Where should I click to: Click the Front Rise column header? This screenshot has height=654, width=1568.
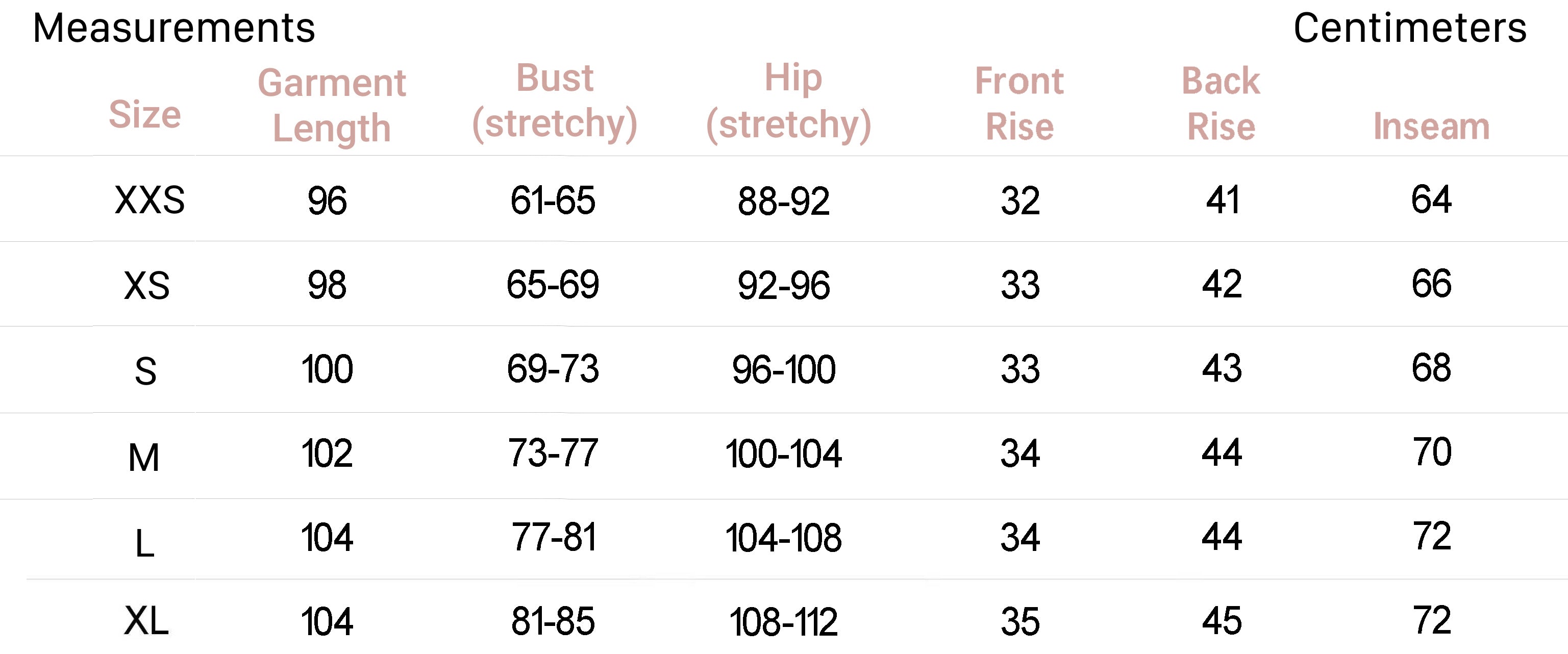1019,104
